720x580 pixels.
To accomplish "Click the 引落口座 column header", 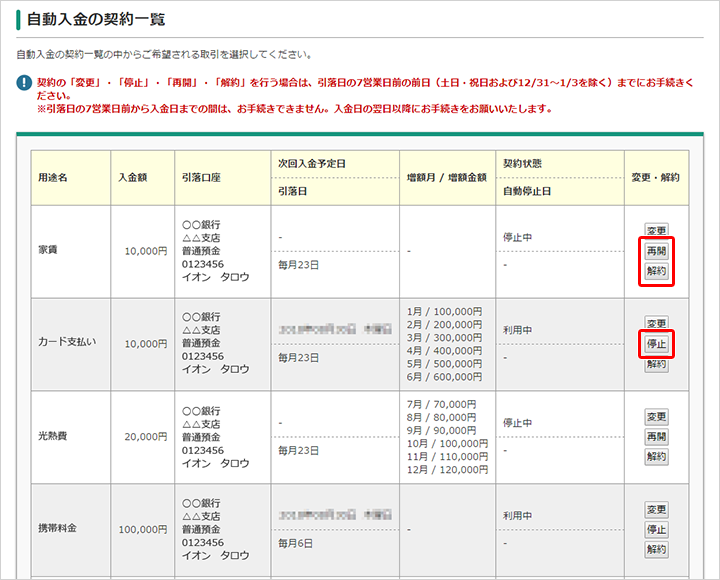I will (201, 177).
